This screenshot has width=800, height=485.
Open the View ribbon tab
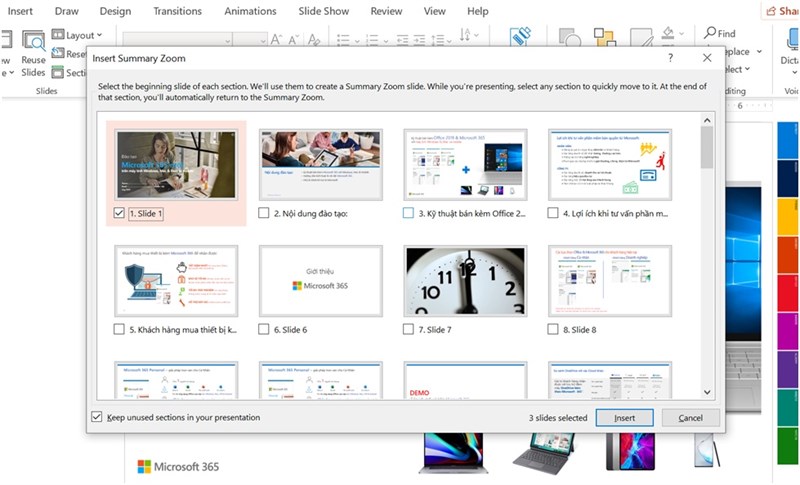point(435,11)
